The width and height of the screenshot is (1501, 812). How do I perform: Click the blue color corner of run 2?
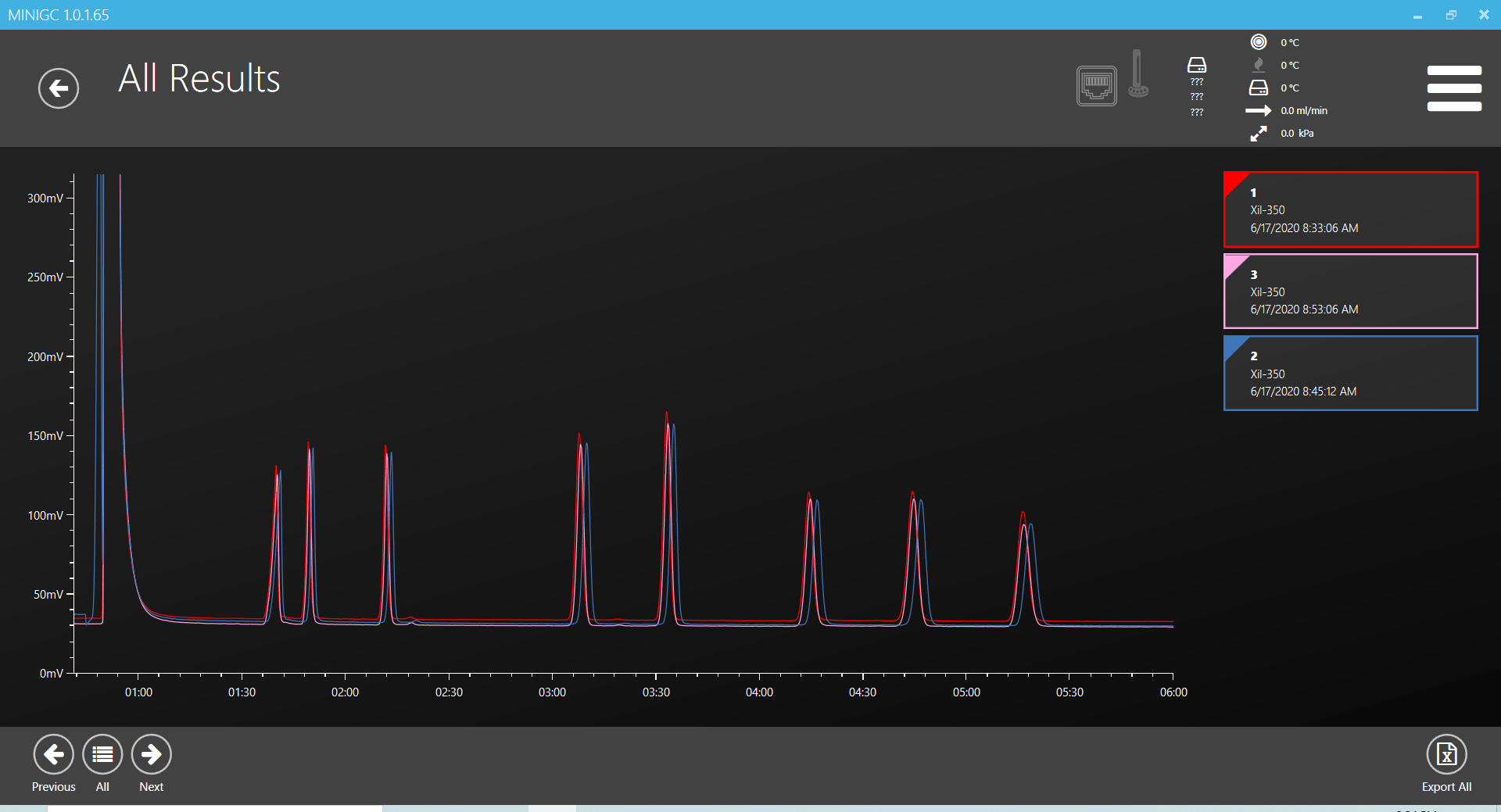[1233, 345]
